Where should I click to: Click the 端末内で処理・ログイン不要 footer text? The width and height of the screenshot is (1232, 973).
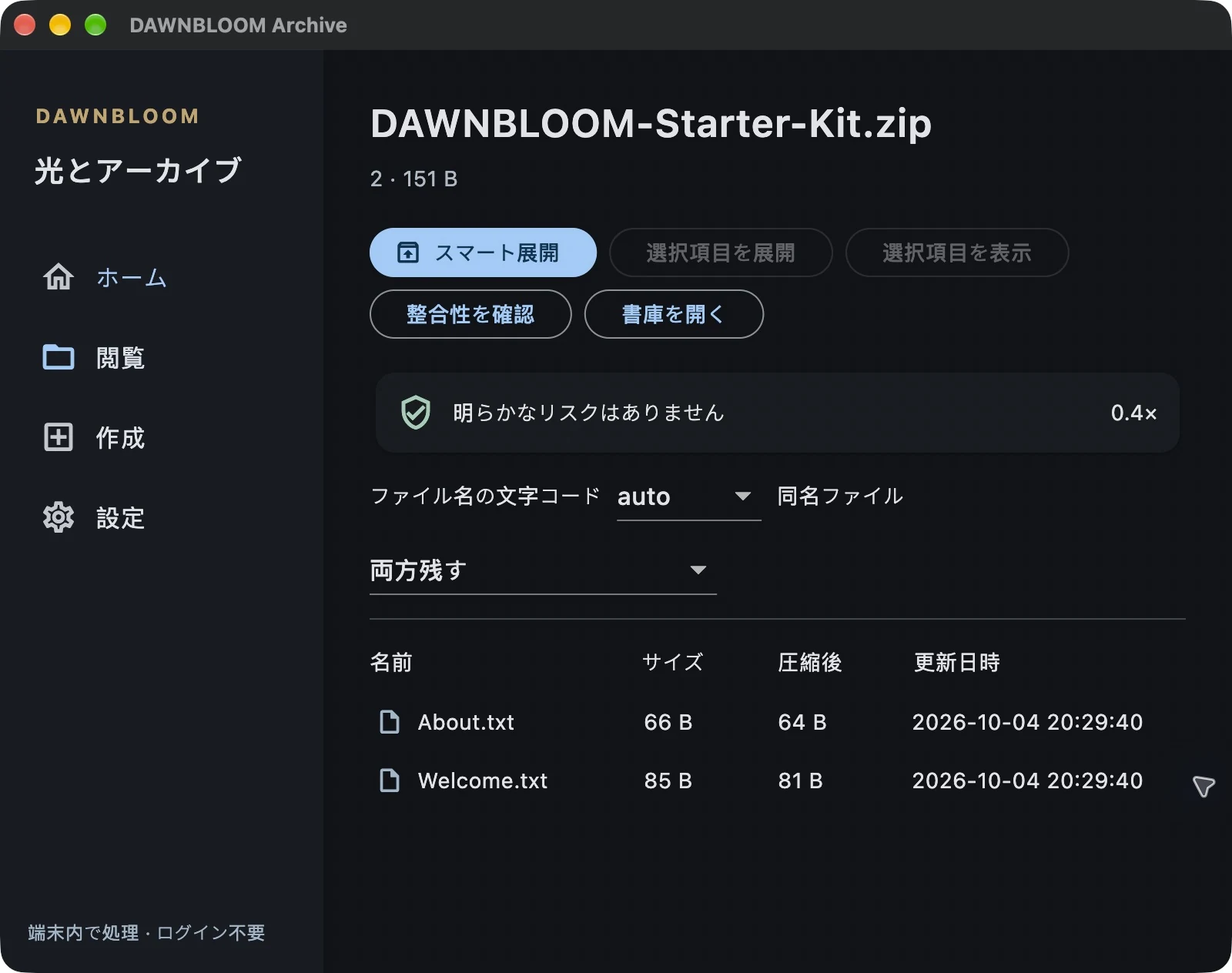click(146, 933)
